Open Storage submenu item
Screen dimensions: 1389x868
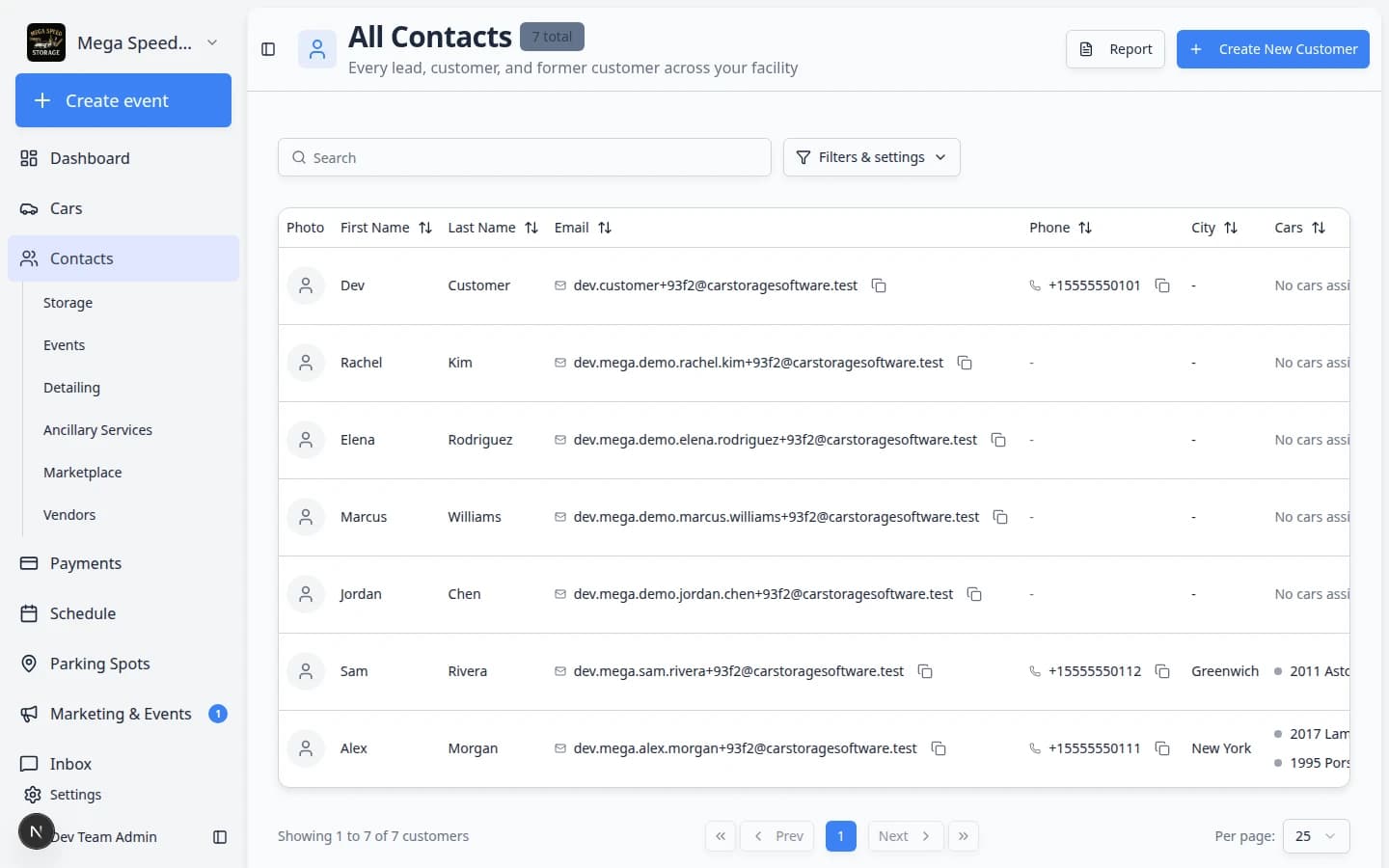click(x=68, y=303)
